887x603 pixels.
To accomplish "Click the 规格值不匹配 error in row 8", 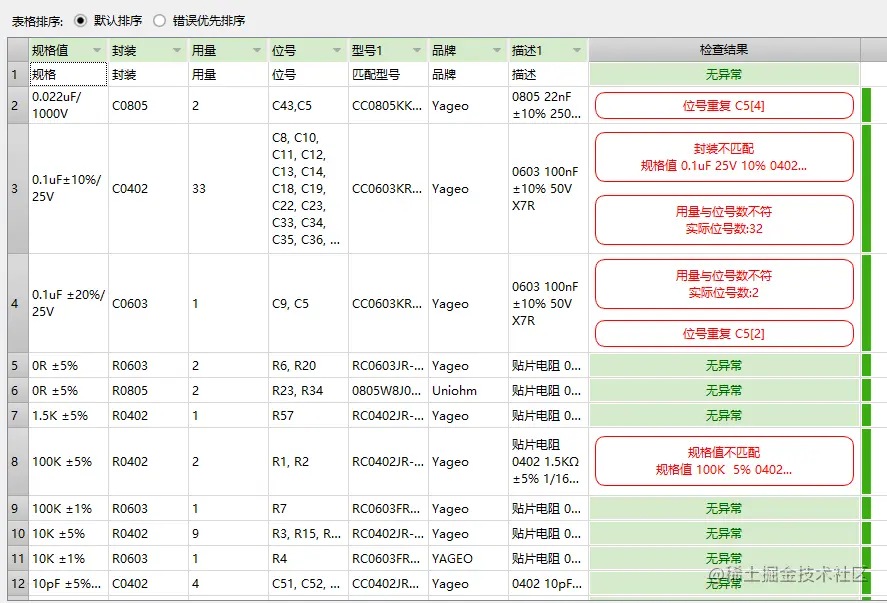I will (x=724, y=461).
